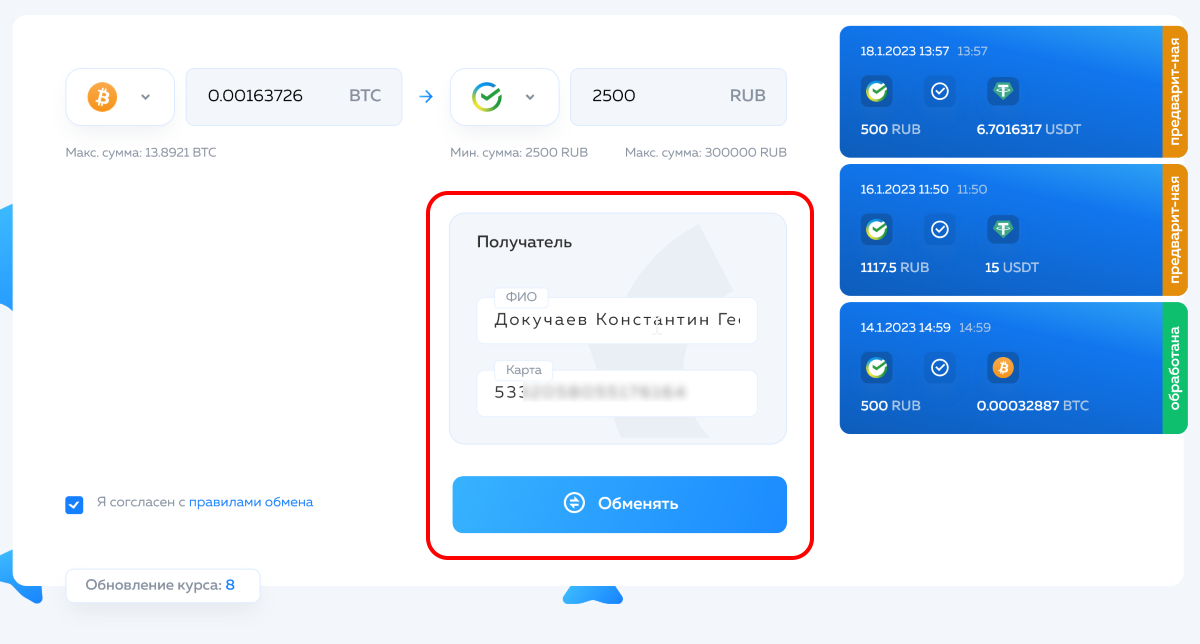Click Sberbank icon in 18.1.2023 transaction card
This screenshot has height=644, width=1200.
point(876,92)
